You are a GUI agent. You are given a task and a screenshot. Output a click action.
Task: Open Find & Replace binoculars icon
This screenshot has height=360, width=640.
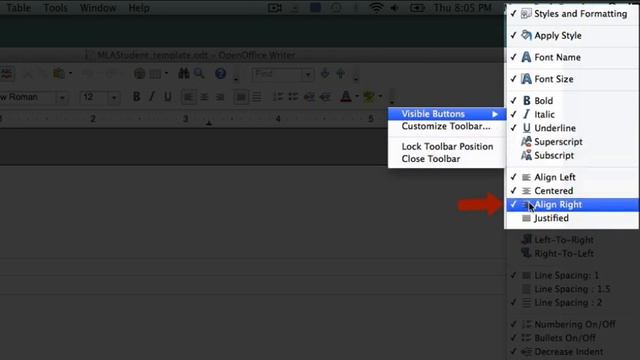point(184,73)
